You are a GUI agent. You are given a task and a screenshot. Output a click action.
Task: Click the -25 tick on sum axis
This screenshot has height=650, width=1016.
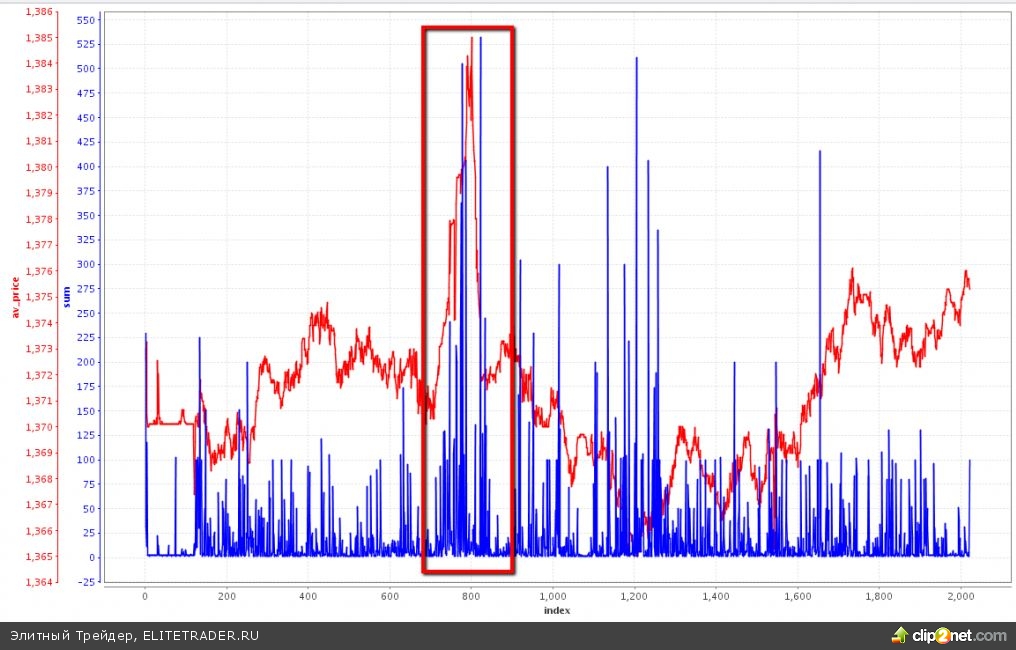(86, 582)
